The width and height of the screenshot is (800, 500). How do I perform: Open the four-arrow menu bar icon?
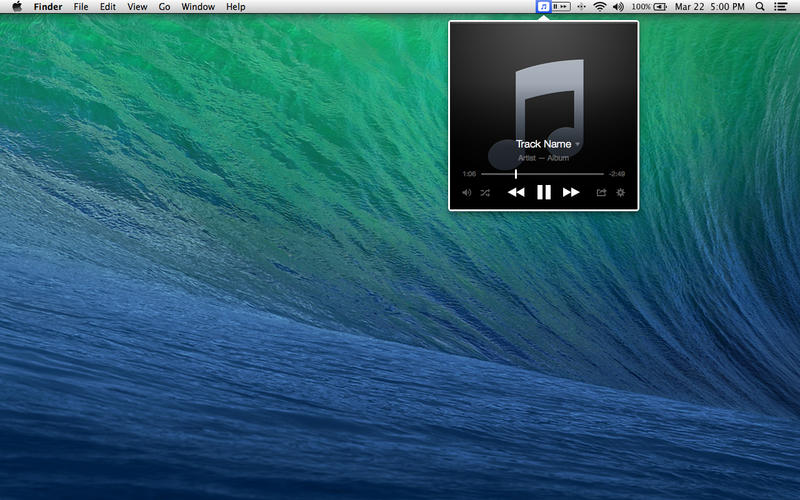(581, 7)
